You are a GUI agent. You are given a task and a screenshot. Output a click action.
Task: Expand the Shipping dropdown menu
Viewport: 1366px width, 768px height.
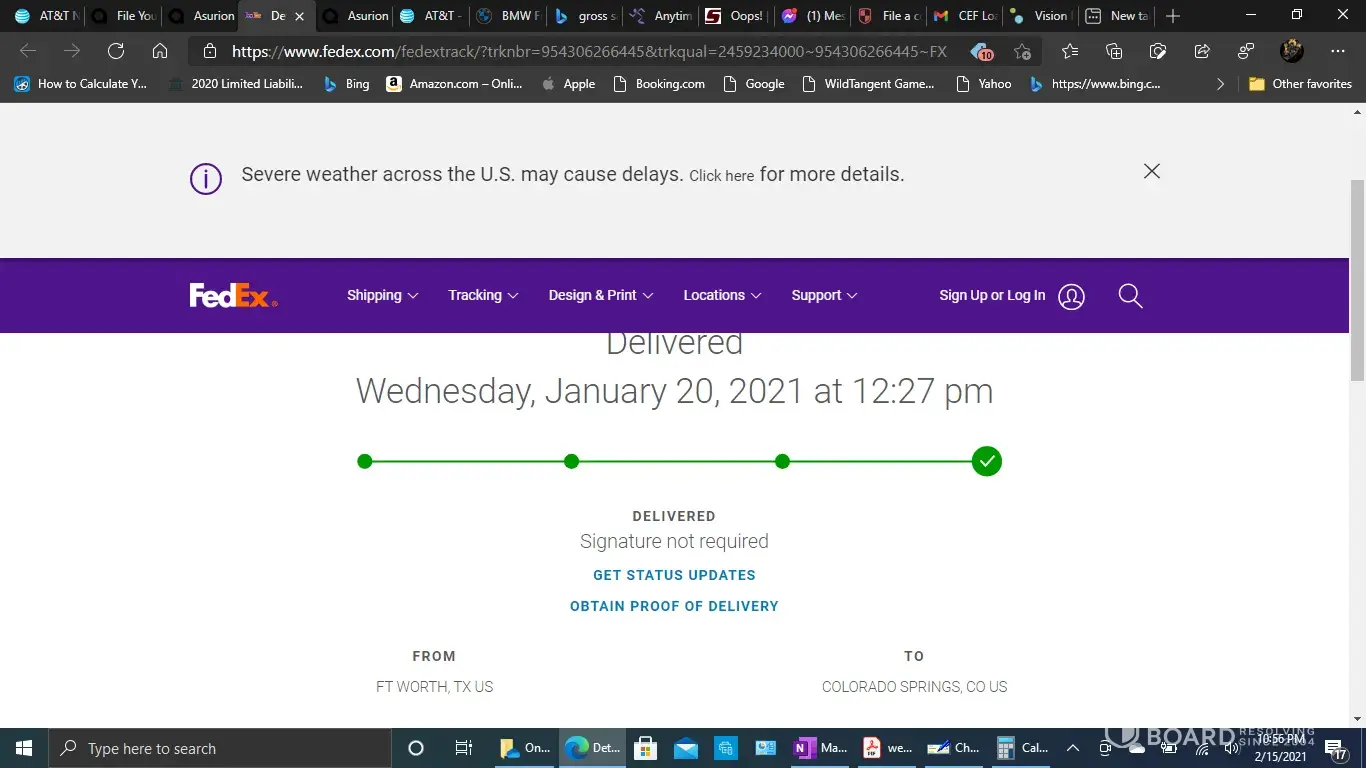click(x=382, y=296)
